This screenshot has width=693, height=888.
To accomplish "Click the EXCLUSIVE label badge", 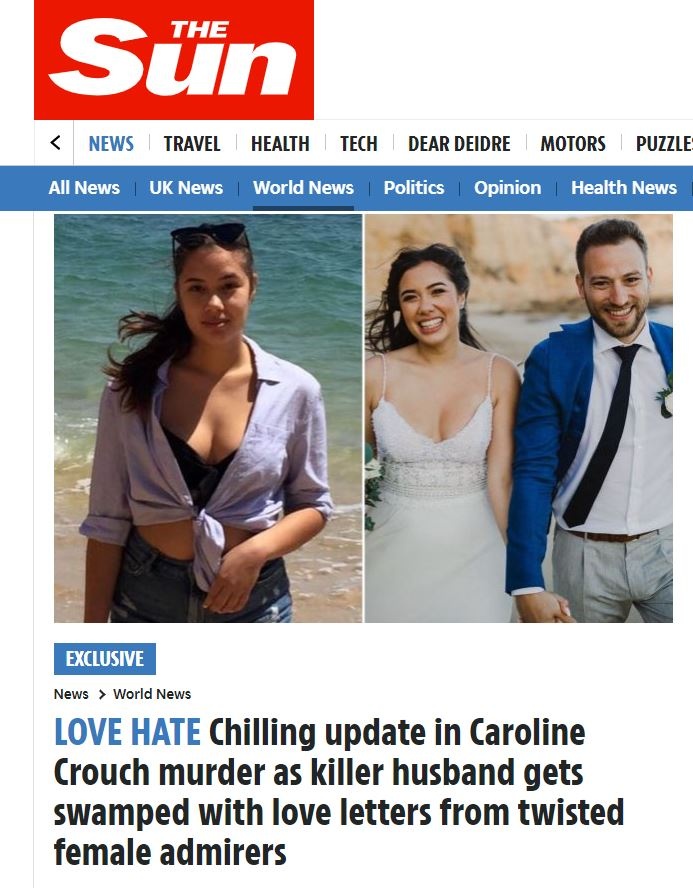I will coord(105,659).
